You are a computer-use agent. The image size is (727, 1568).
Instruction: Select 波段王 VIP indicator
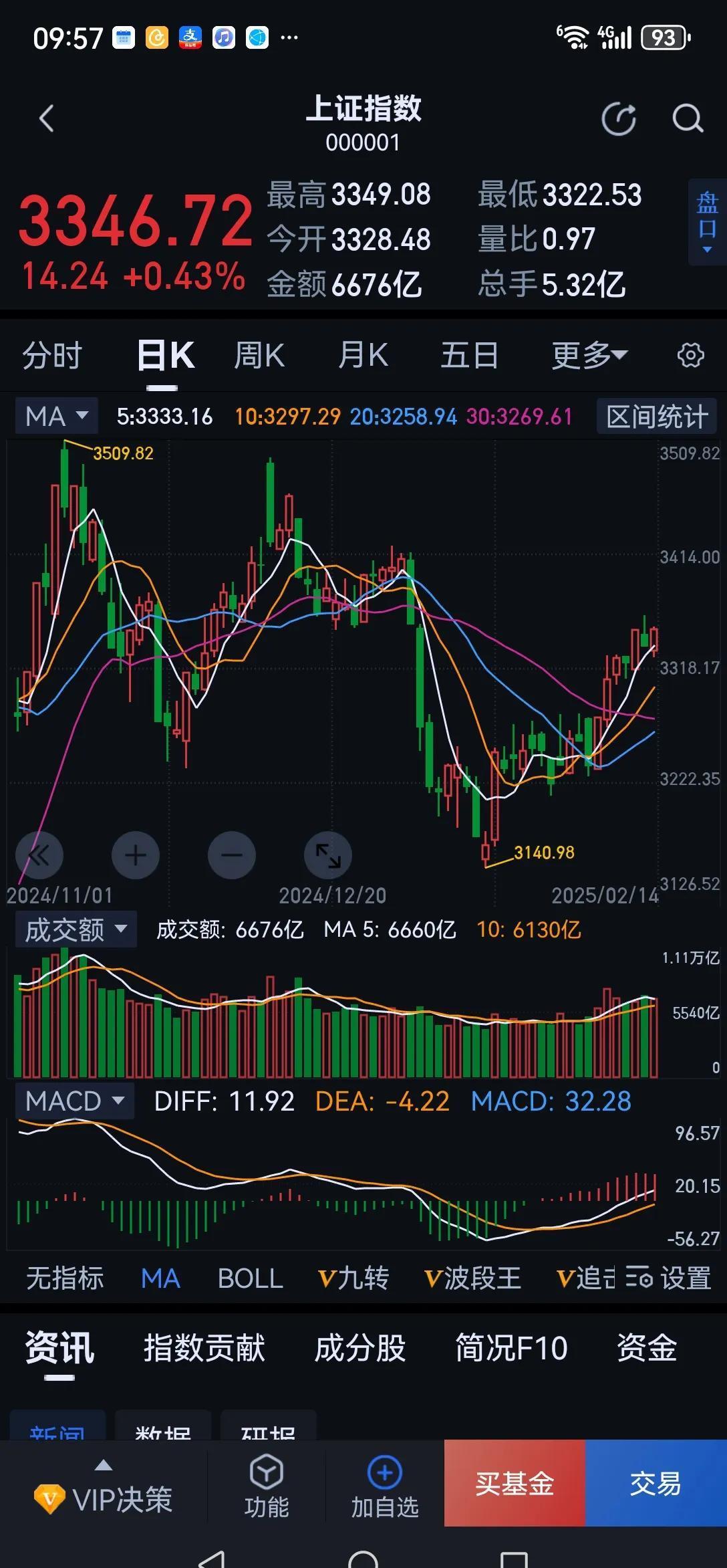tap(472, 1278)
